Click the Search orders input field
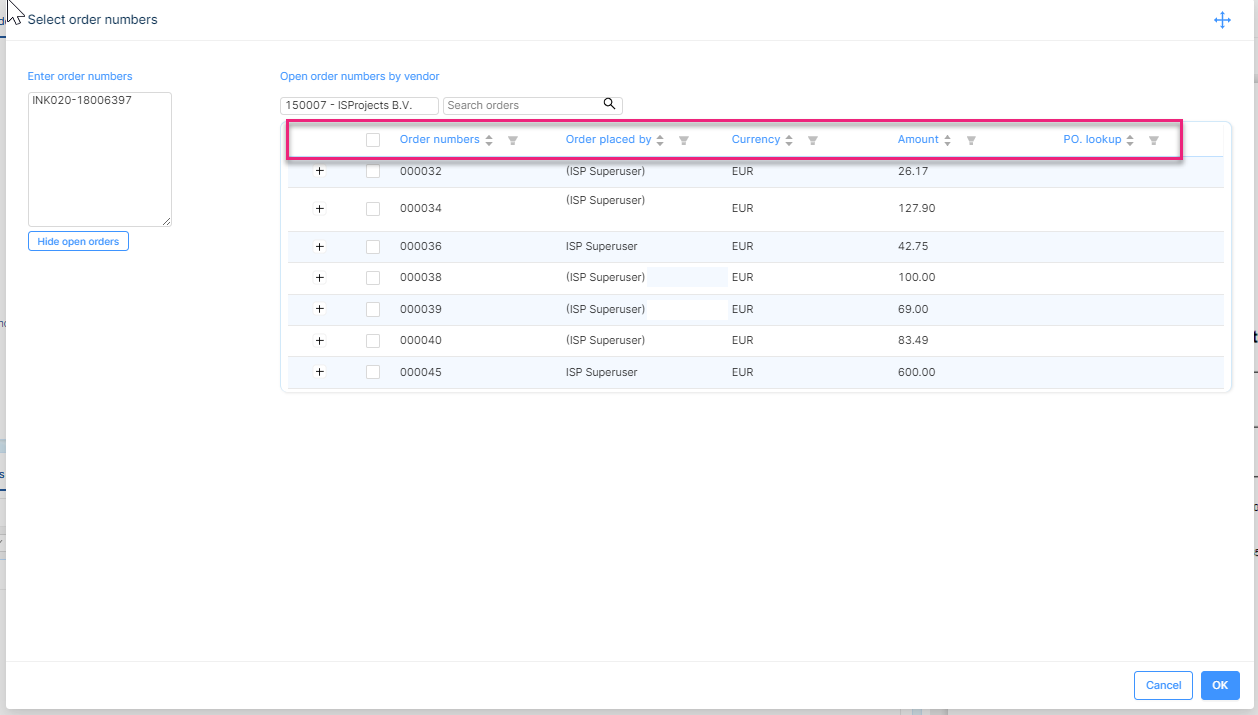1258x715 pixels. coord(522,105)
